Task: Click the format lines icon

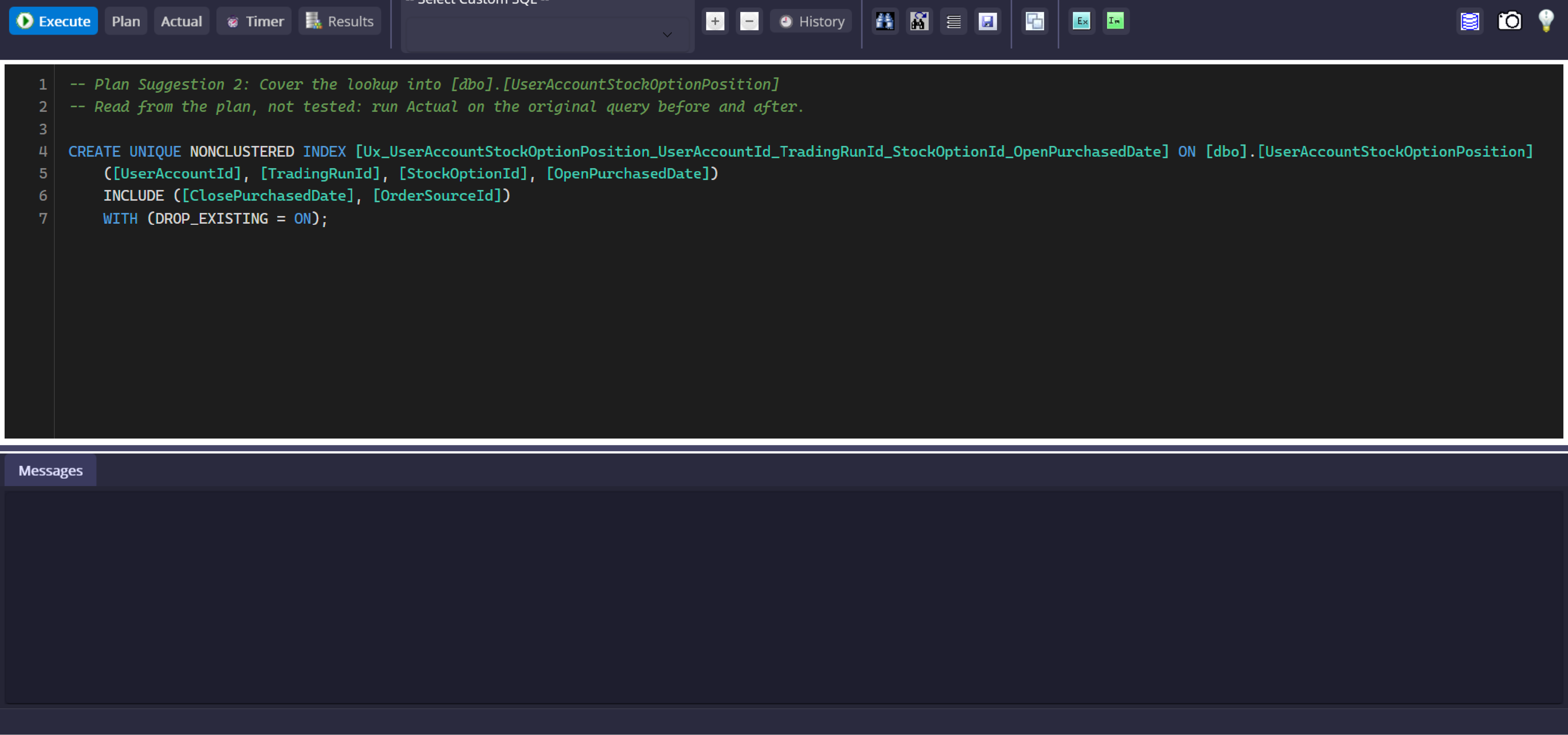Action: [x=954, y=21]
